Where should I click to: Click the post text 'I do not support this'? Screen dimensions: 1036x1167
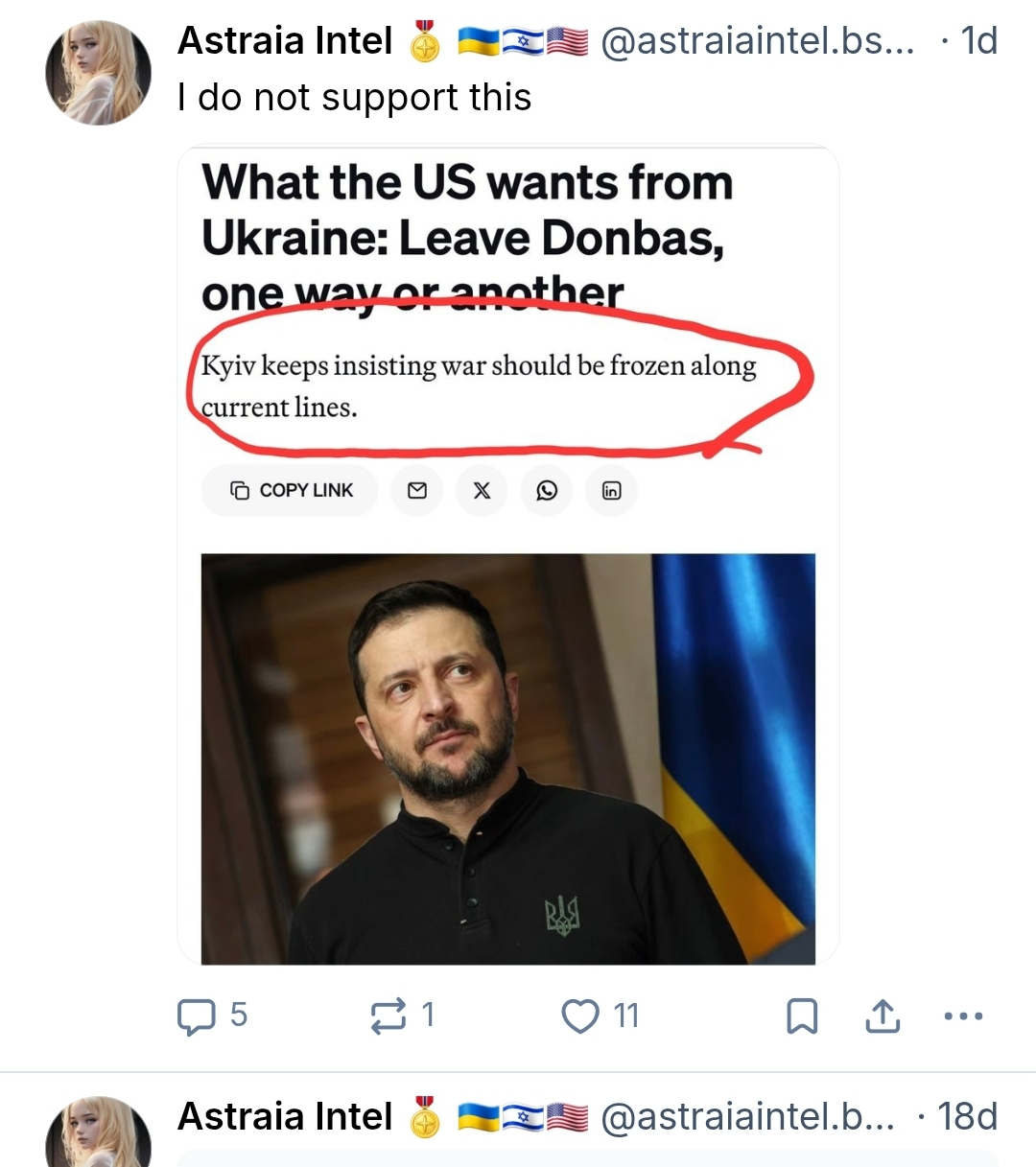tap(354, 98)
